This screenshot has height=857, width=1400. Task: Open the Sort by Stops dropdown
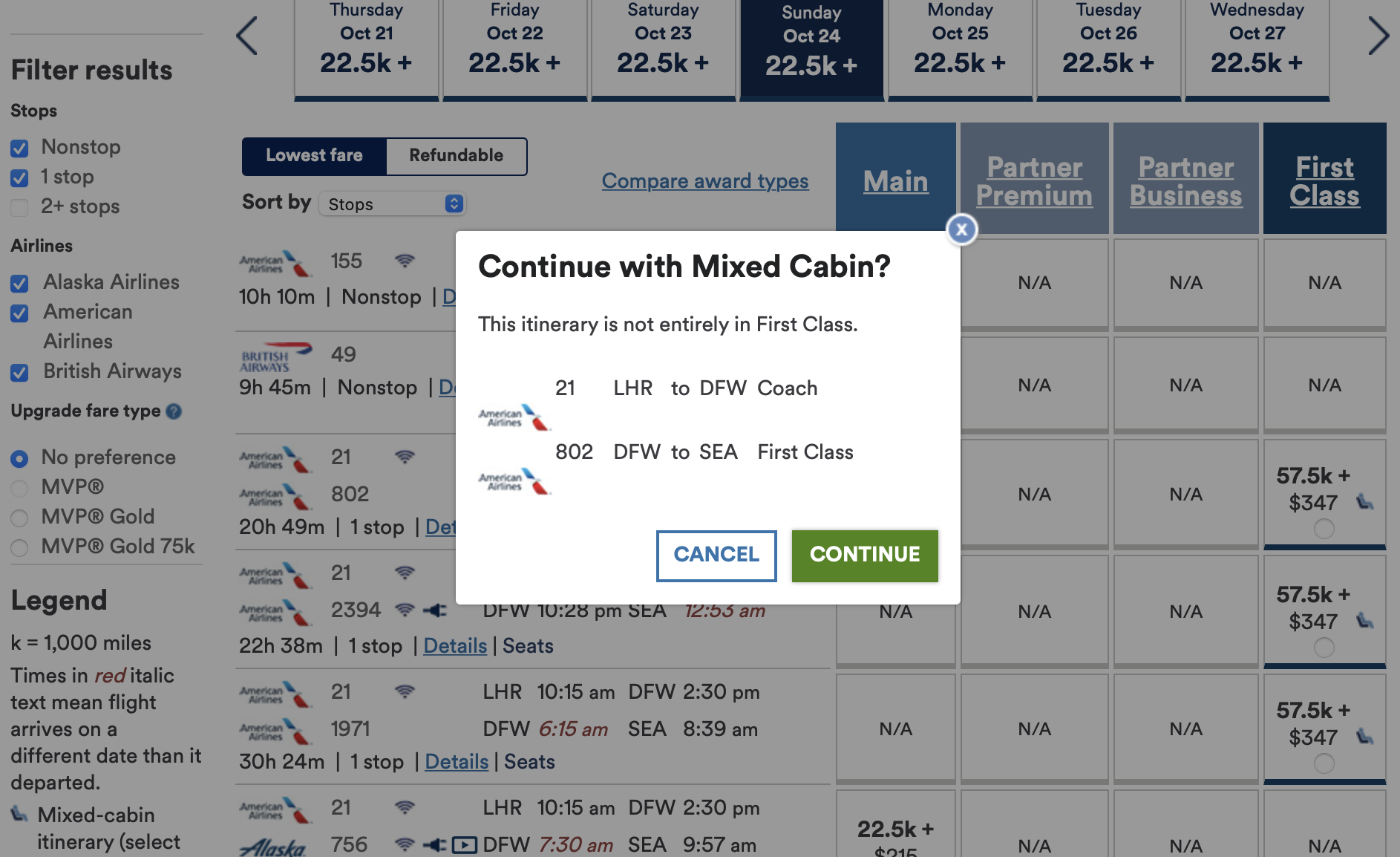click(392, 204)
